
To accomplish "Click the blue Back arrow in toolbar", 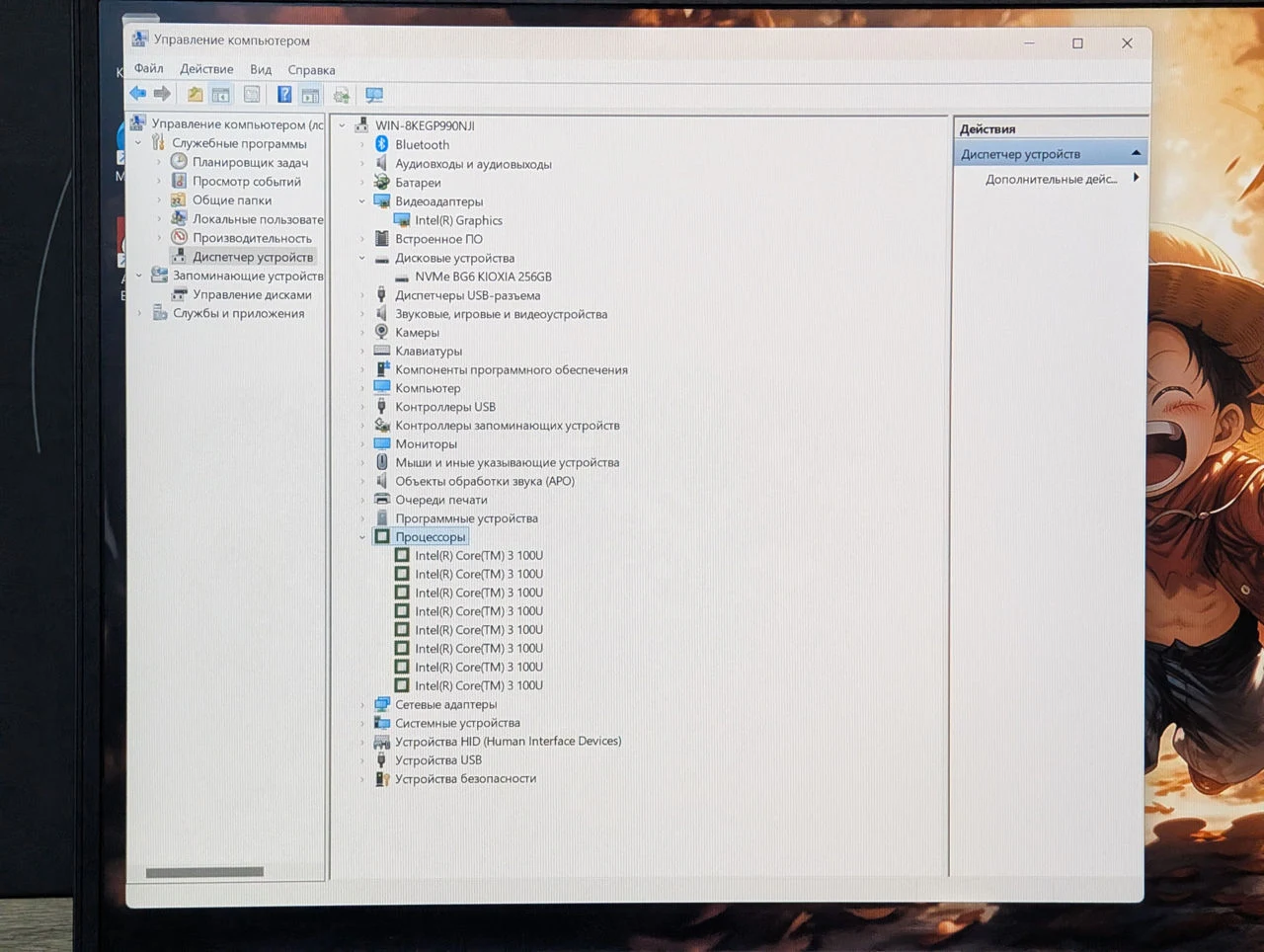I will click(137, 94).
